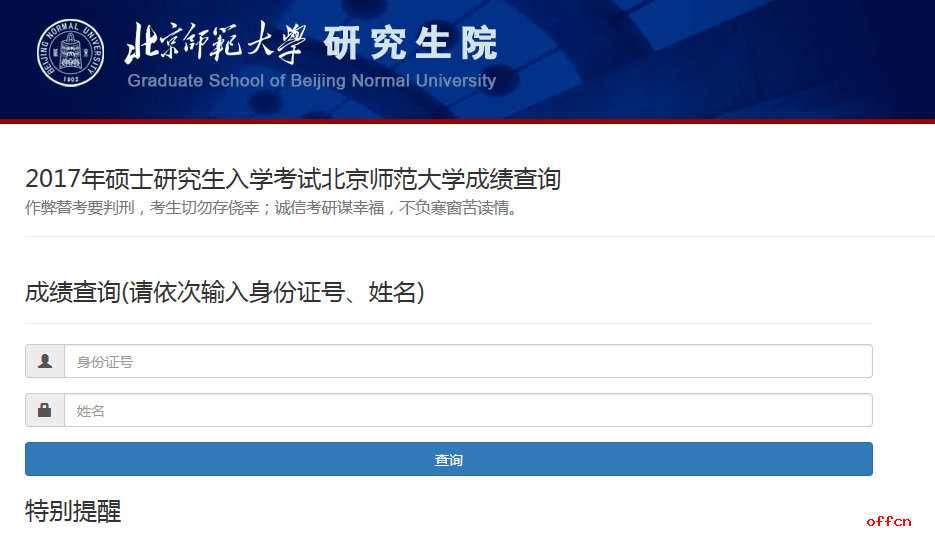Click the 北京师范大学 calligraphy title in the banner
The image size is (935, 533).
pyautogui.click(x=215, y=42)
